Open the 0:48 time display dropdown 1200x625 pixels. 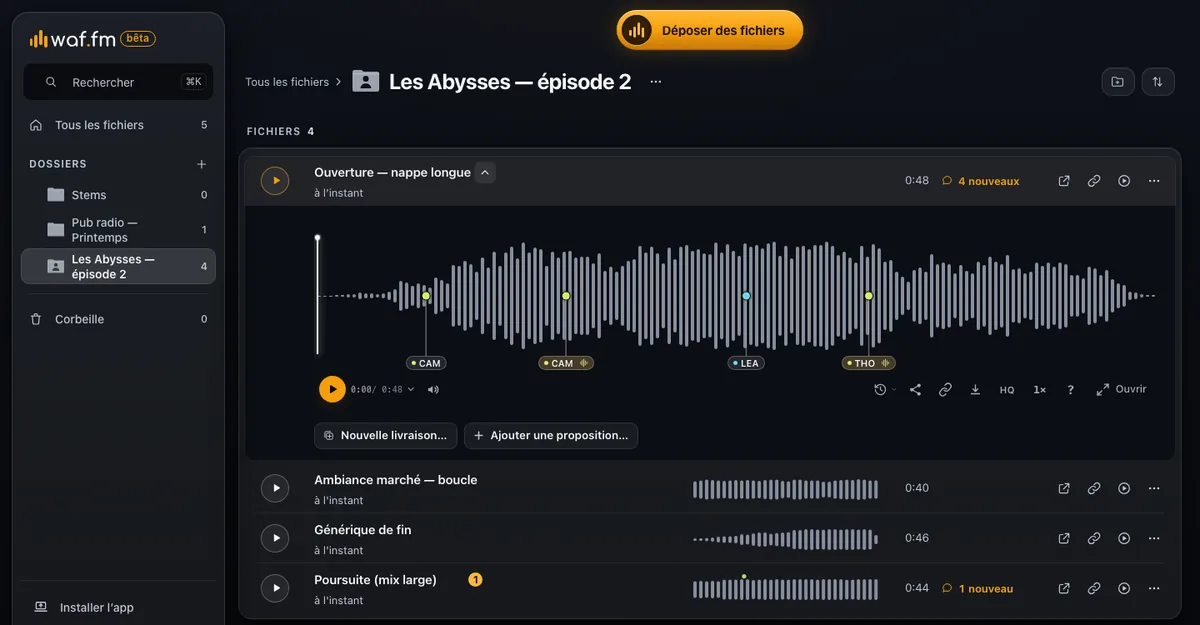click(x=398, y=390)
